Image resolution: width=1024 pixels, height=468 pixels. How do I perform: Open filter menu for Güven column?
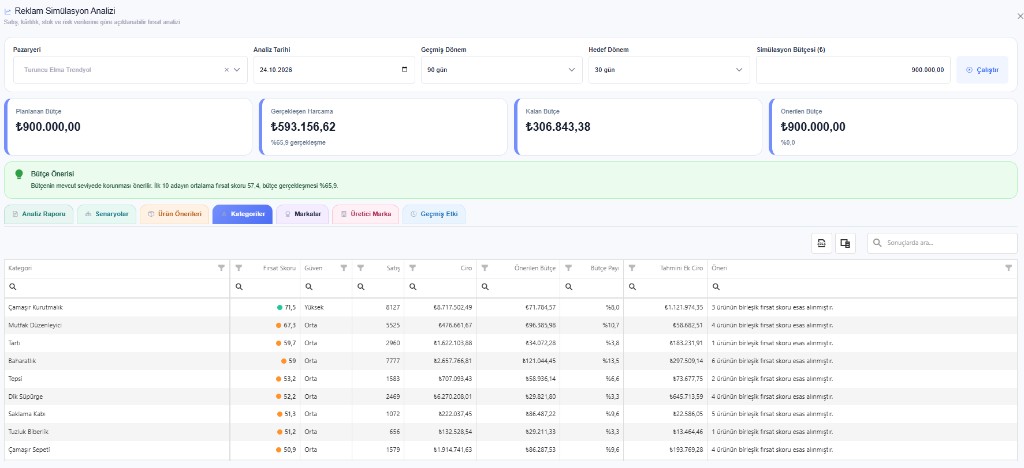coord(344,268)
